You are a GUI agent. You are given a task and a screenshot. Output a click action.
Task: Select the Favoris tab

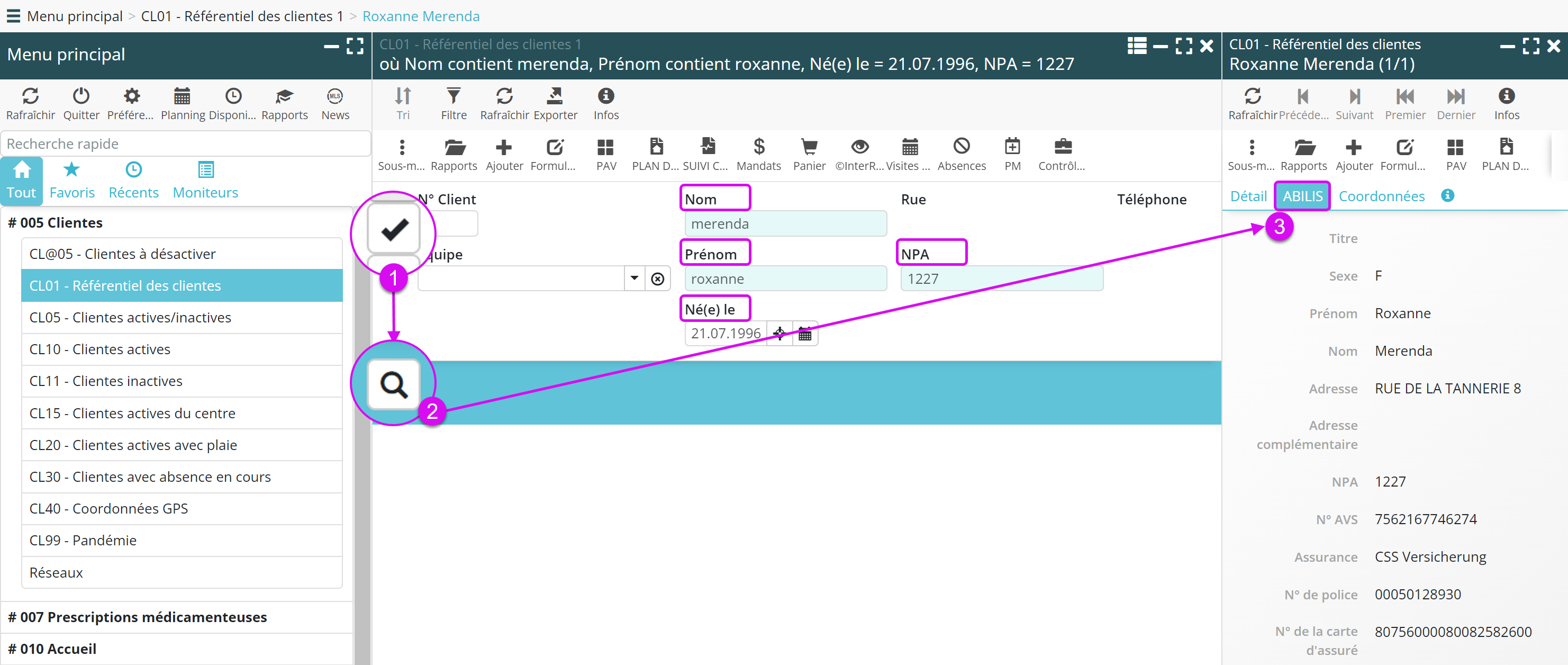(x=72, y=180)
